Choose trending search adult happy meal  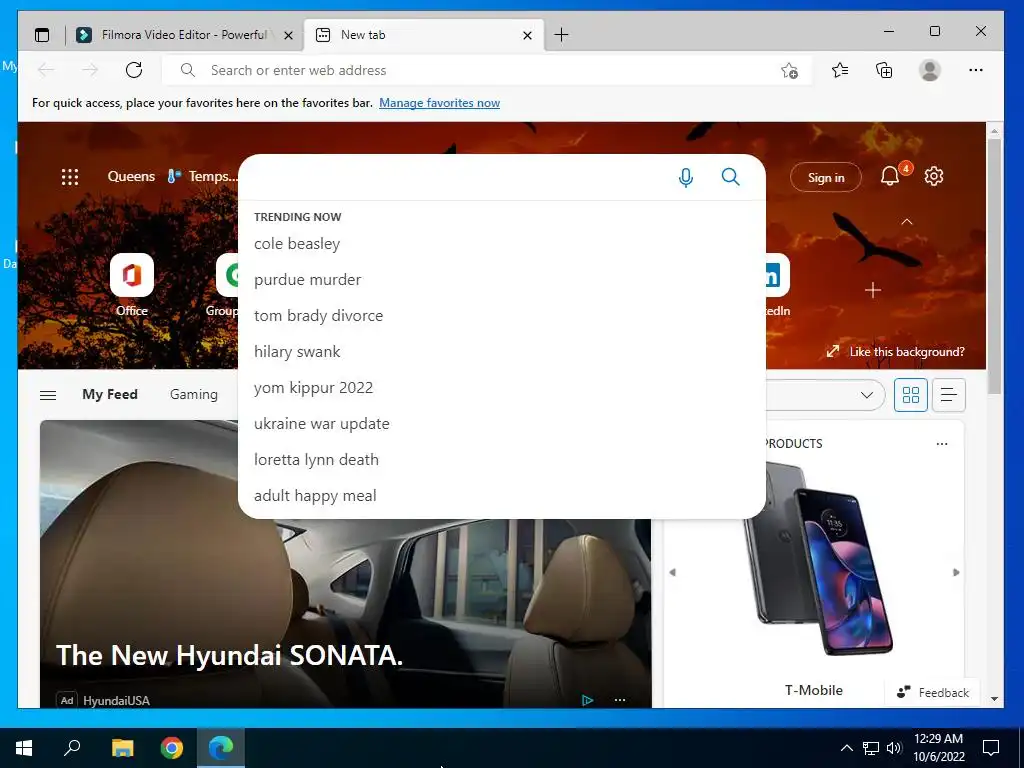point(315,495)
